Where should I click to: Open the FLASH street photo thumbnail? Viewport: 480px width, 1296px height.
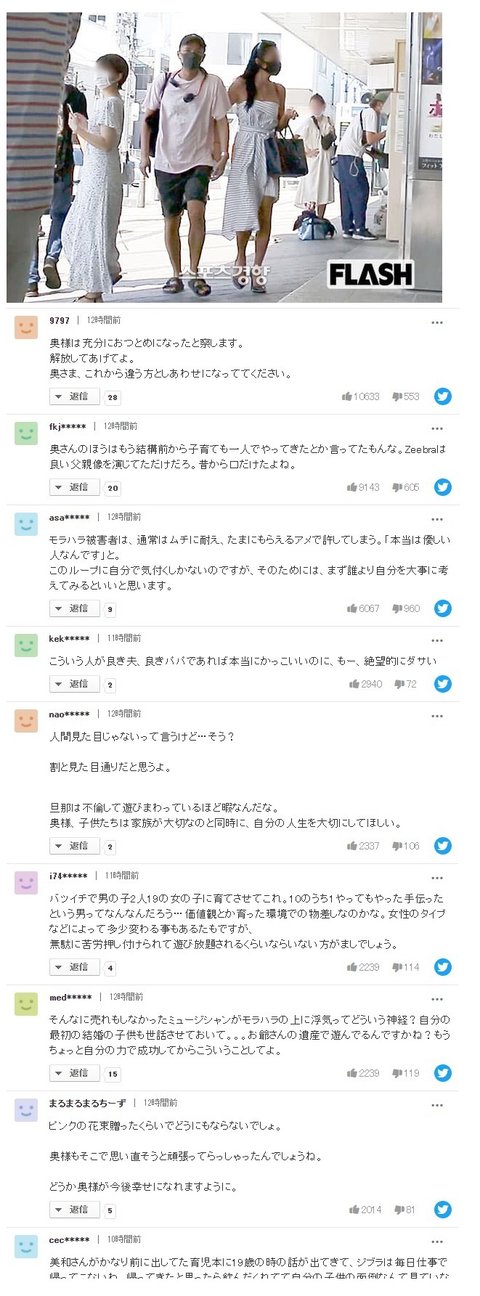click(225, 156)
